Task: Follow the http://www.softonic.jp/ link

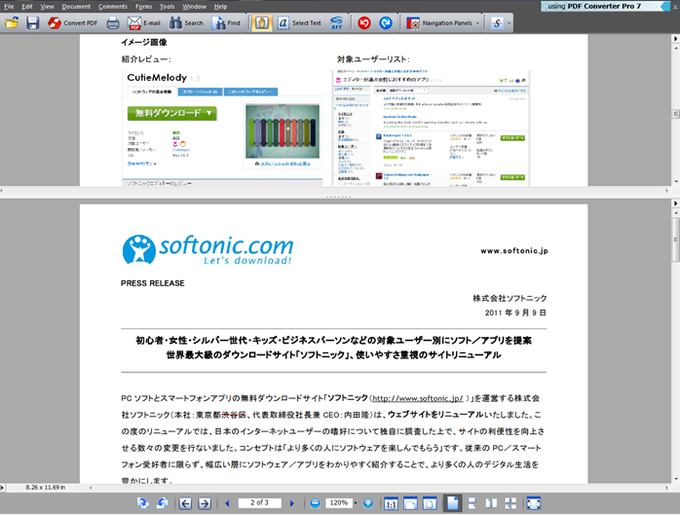Action: [418, 398]
